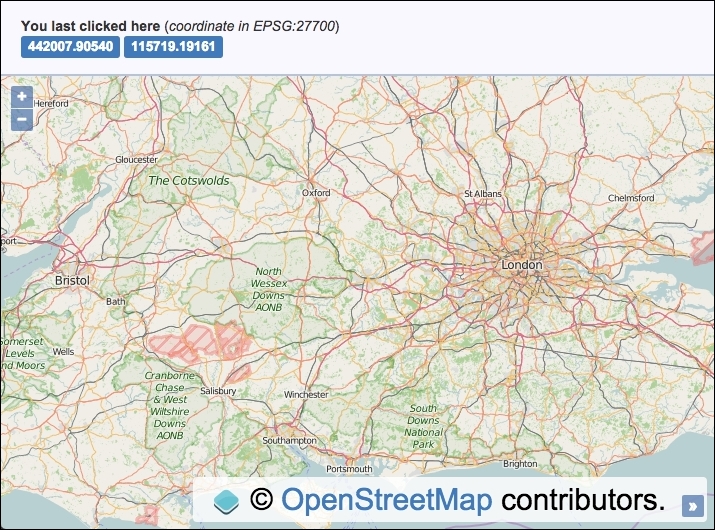Click the St Albans label

click(x=482, y=194)
